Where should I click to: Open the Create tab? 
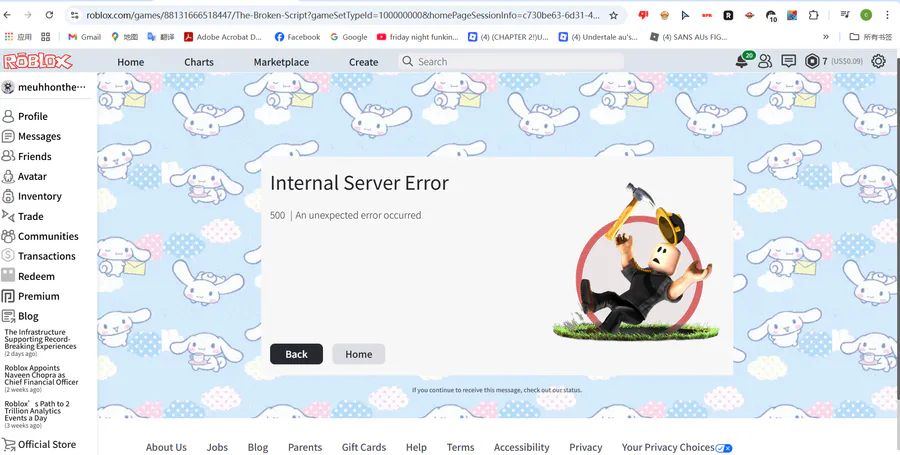click(x=363, y=62)
